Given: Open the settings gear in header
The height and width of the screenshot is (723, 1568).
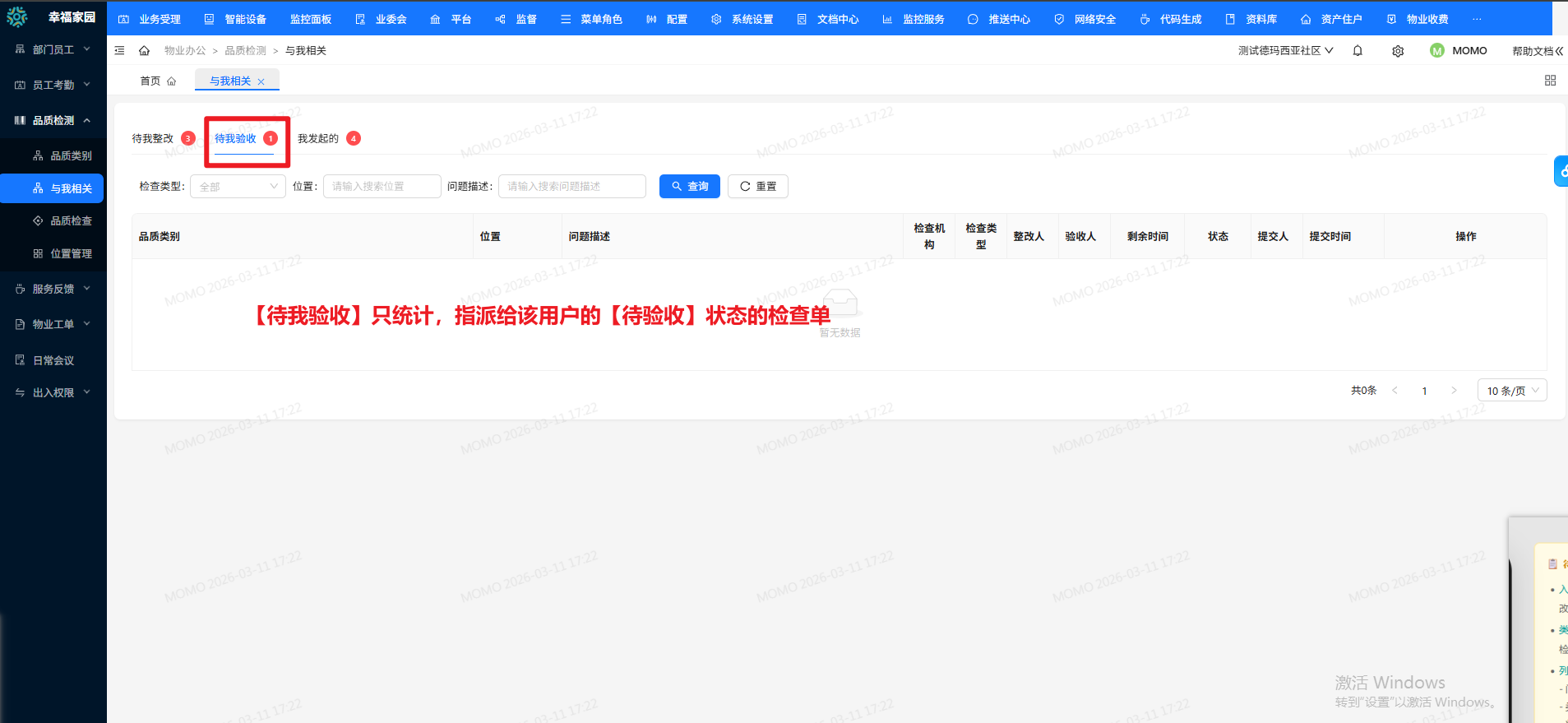Looking at the screenshot, I should pos(1398,51).
